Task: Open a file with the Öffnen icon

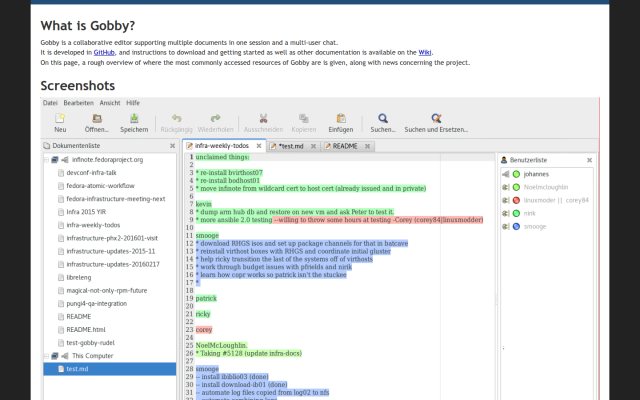Action: [x=97, y=118]
